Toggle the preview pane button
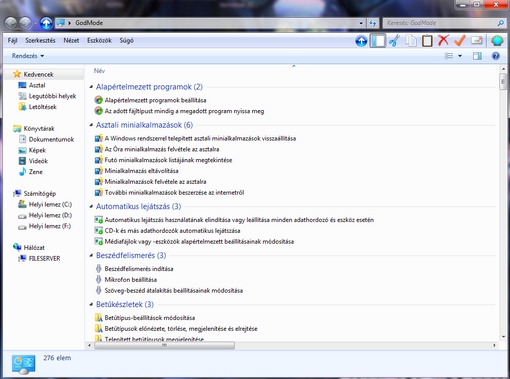Viewport: 510px width, 379px height. (477, 56)
